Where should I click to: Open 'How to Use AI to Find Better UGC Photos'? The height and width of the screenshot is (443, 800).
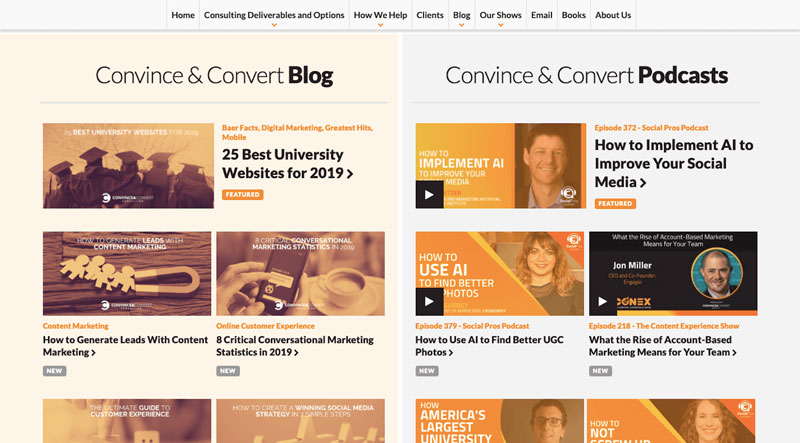pos(489,346)
